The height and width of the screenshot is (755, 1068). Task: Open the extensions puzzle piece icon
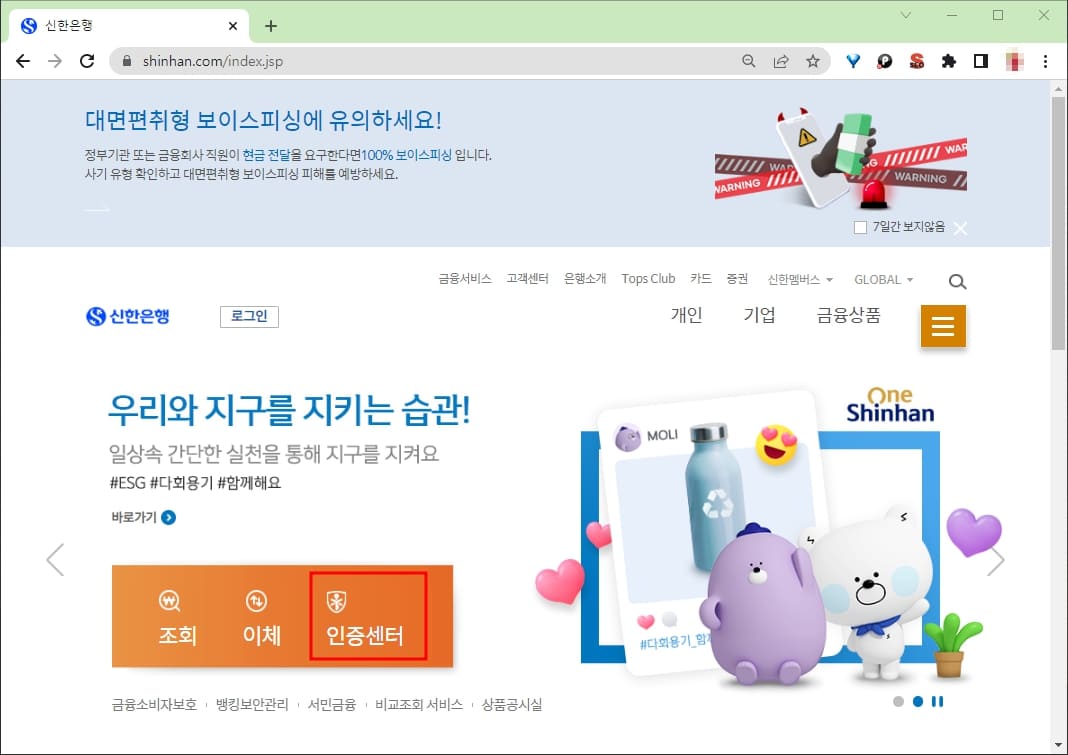pos(949,61)
